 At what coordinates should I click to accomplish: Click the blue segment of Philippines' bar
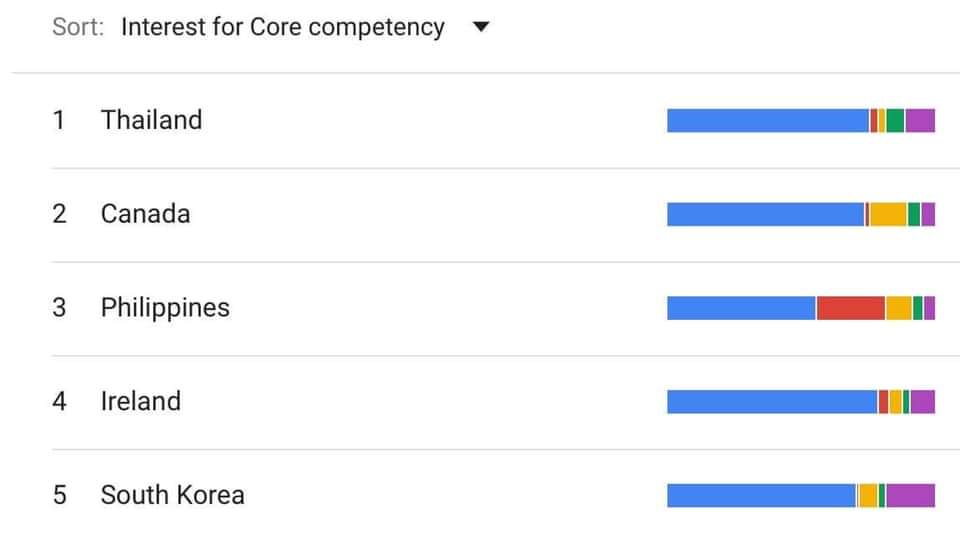point(741,308)
